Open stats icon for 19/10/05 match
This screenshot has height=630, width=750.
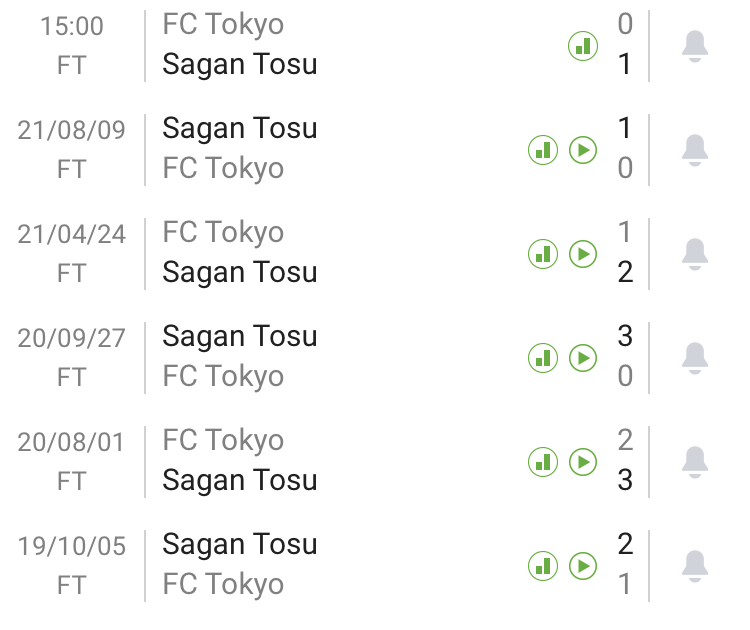point(543,566)
